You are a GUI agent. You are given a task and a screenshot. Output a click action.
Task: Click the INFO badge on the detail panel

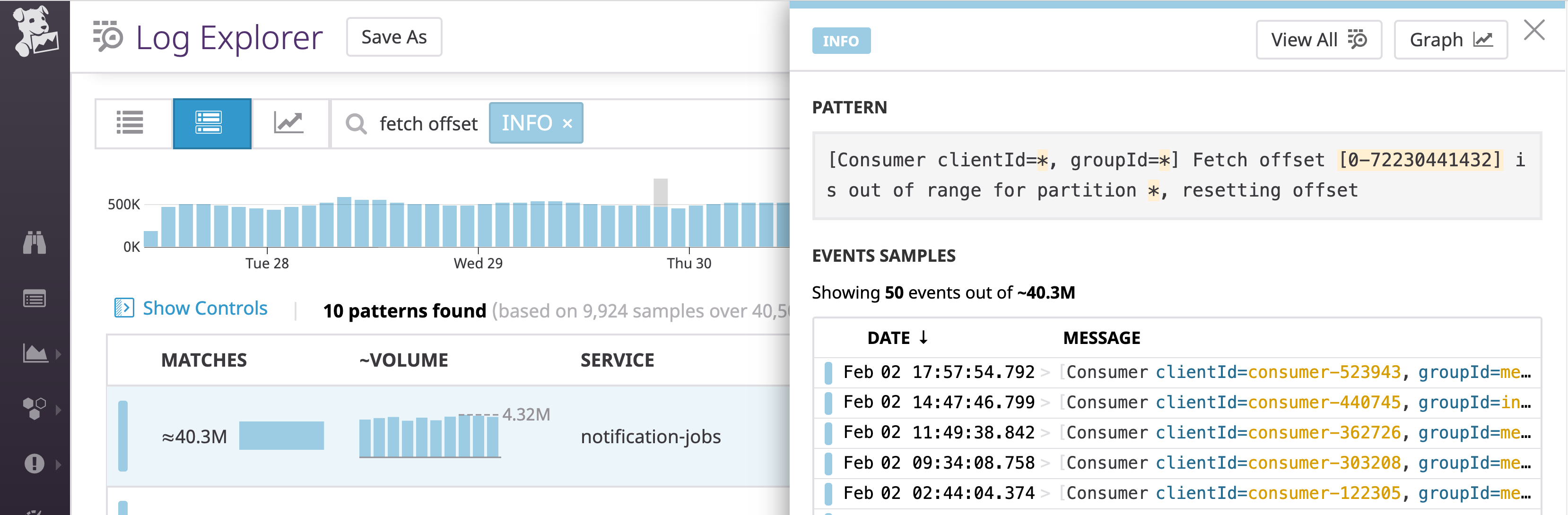click(x=842, y=41)
